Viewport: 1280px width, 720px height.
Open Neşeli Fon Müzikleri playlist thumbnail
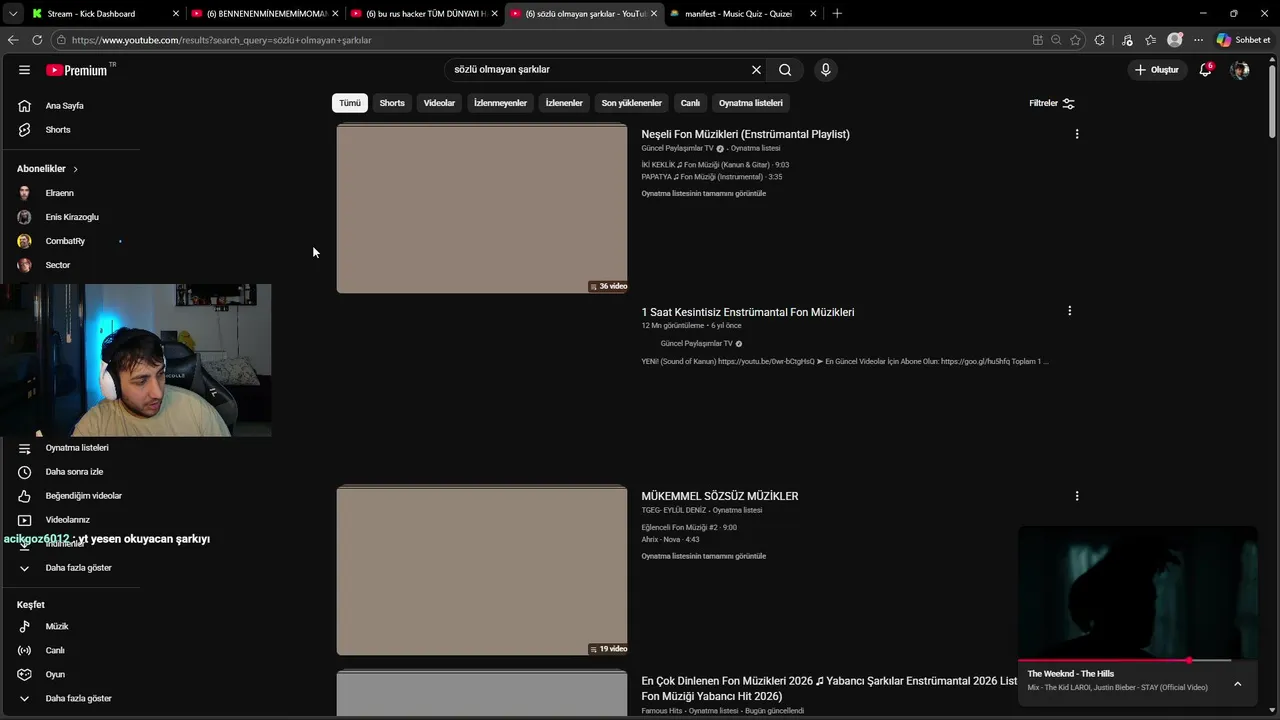click(x=482, y=208)
